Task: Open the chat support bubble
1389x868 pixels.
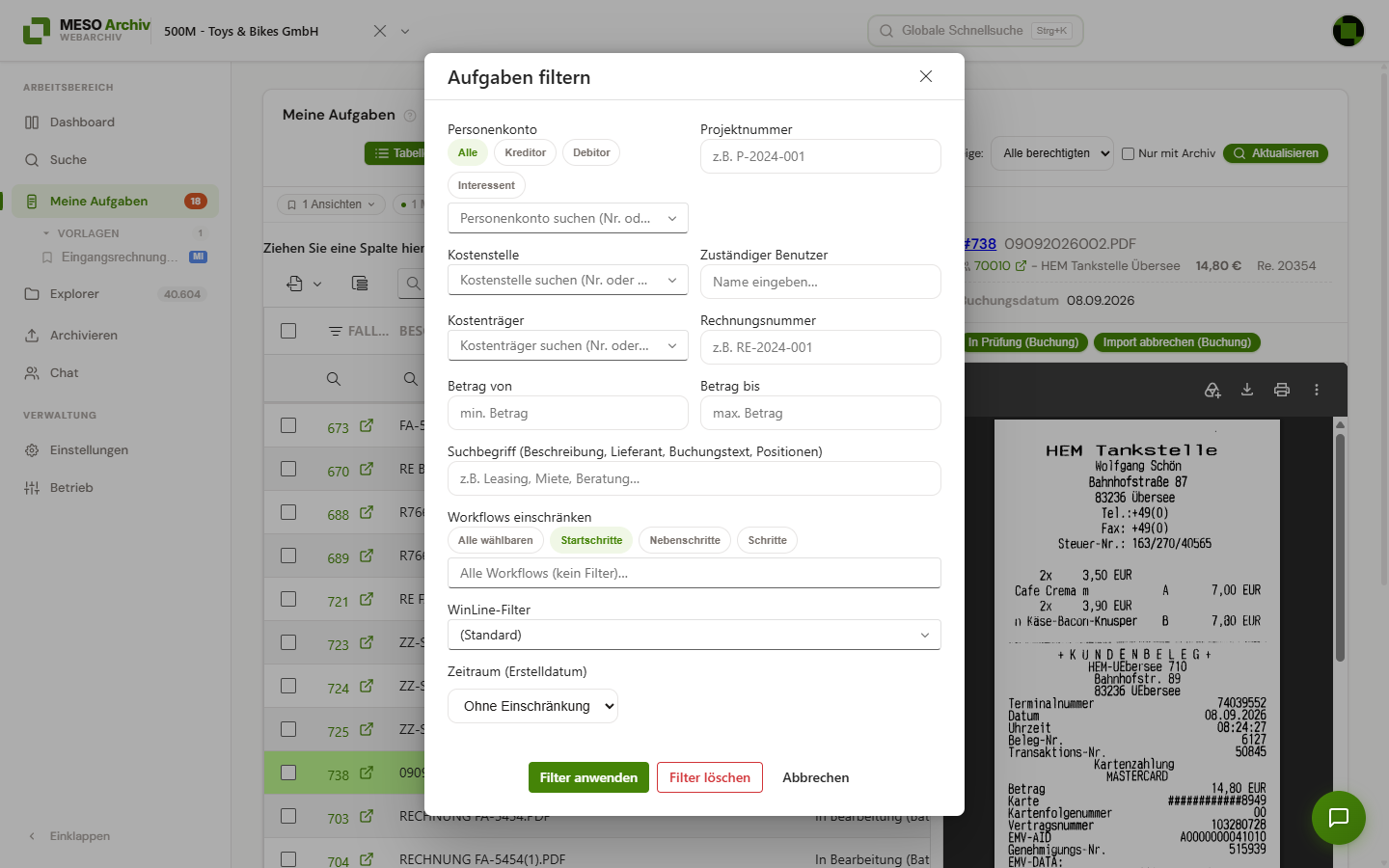Action: pyautogui.click(x=1339, y=818)
